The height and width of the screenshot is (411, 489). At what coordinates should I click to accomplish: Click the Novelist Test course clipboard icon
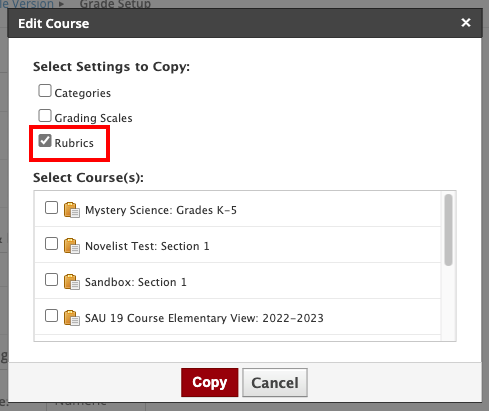click(x=72, y=246)
